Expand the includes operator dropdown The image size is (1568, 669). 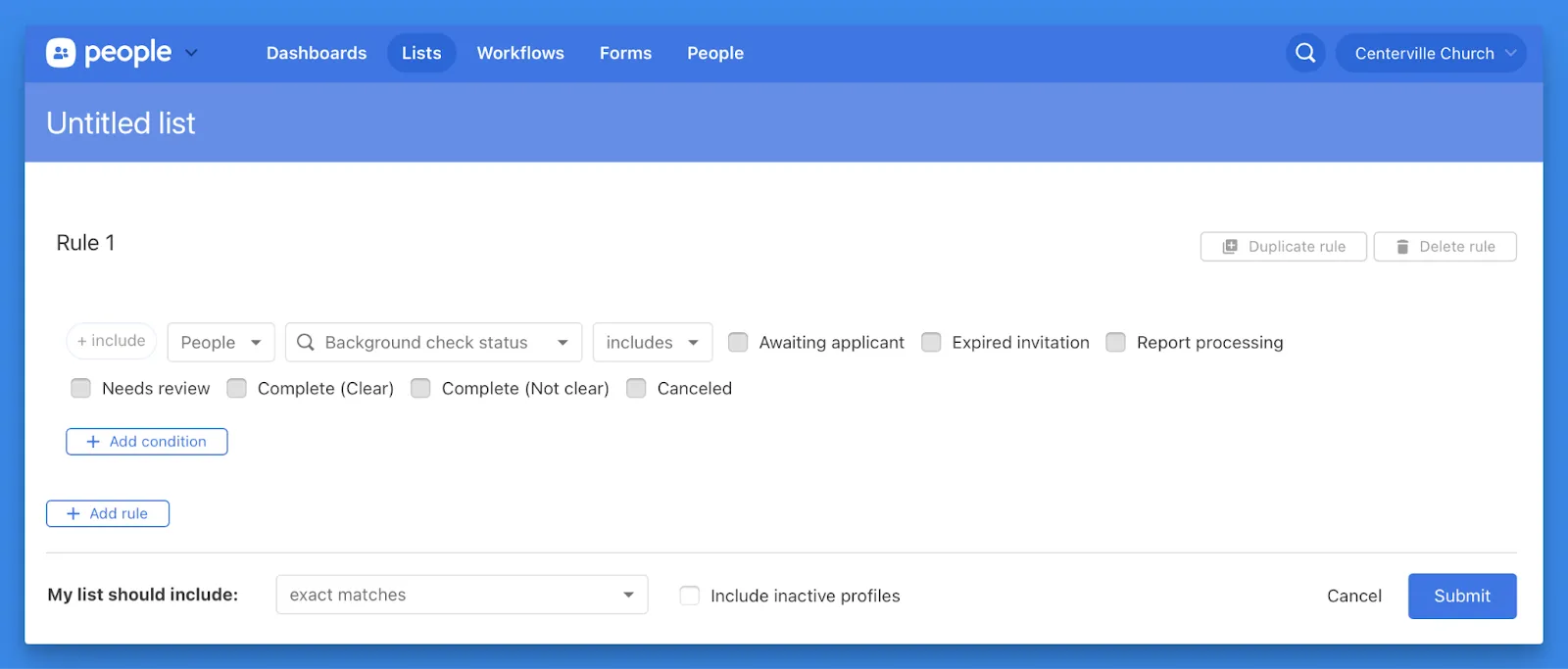point(652,342)
